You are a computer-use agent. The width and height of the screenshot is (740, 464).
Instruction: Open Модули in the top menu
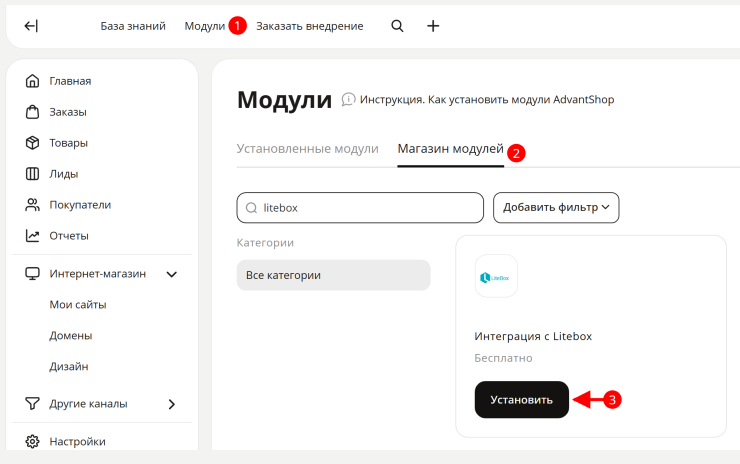coord(204,26)
